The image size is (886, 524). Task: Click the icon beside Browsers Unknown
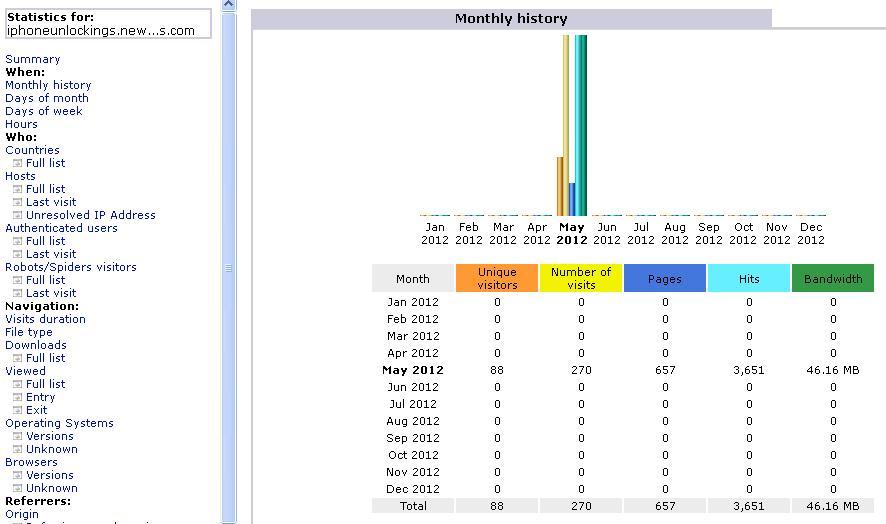point(17,488)
